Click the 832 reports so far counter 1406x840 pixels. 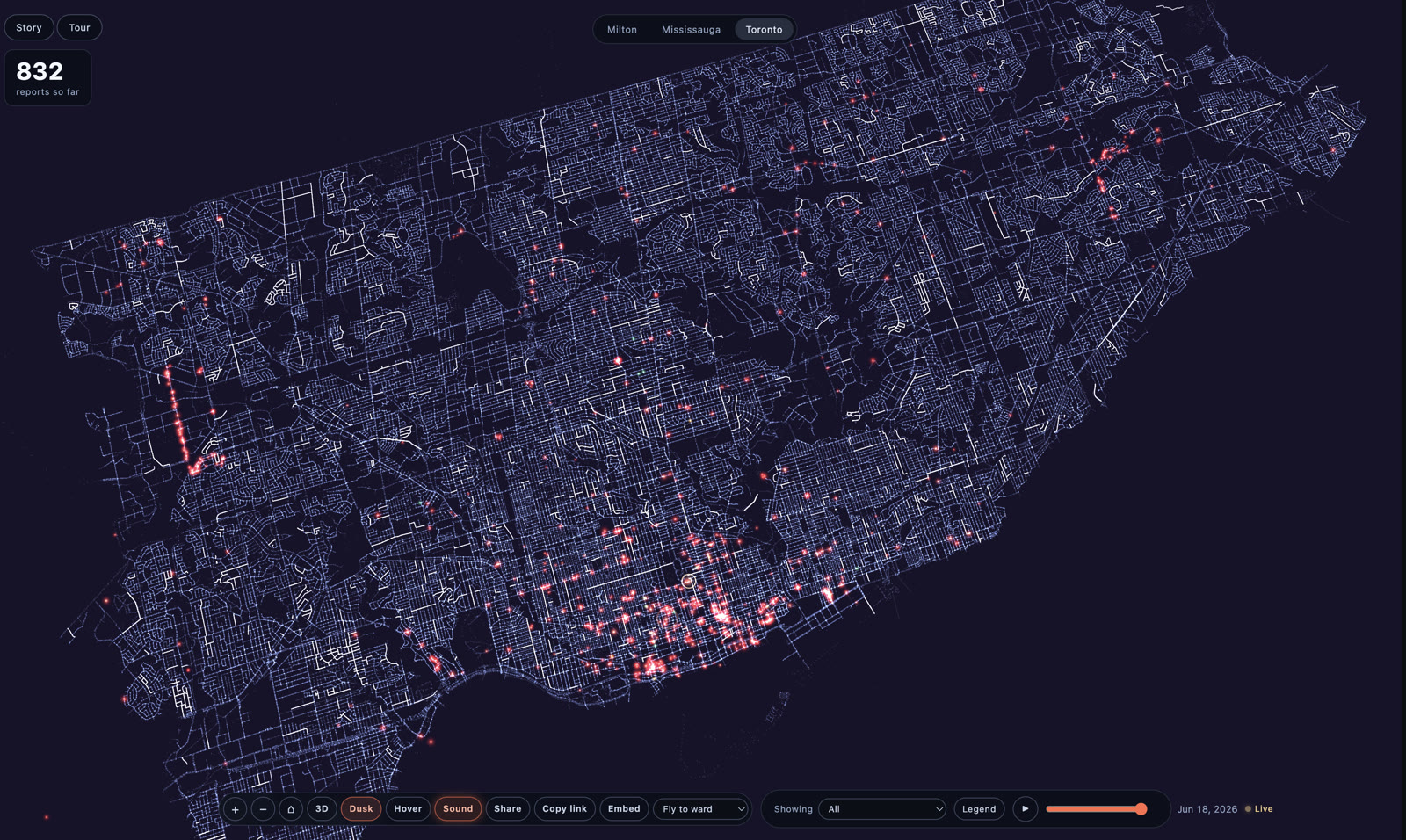click(47, 77)
